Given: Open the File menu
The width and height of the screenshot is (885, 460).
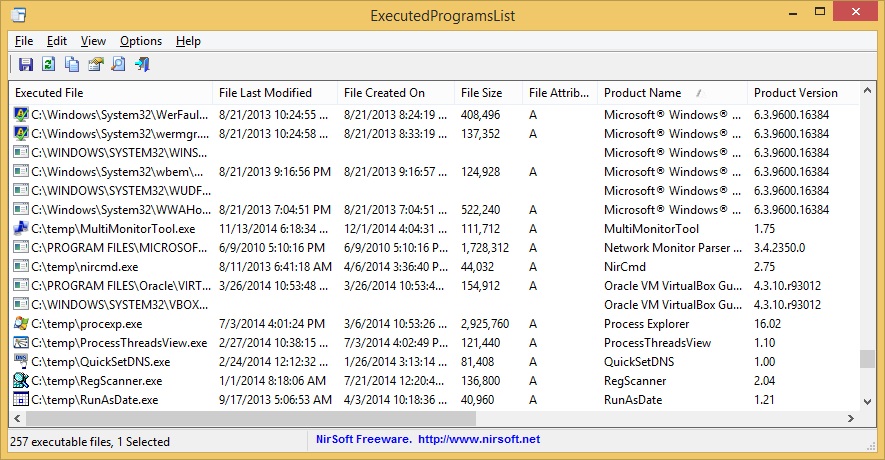Looking at the screenshot, I should 24,41.
